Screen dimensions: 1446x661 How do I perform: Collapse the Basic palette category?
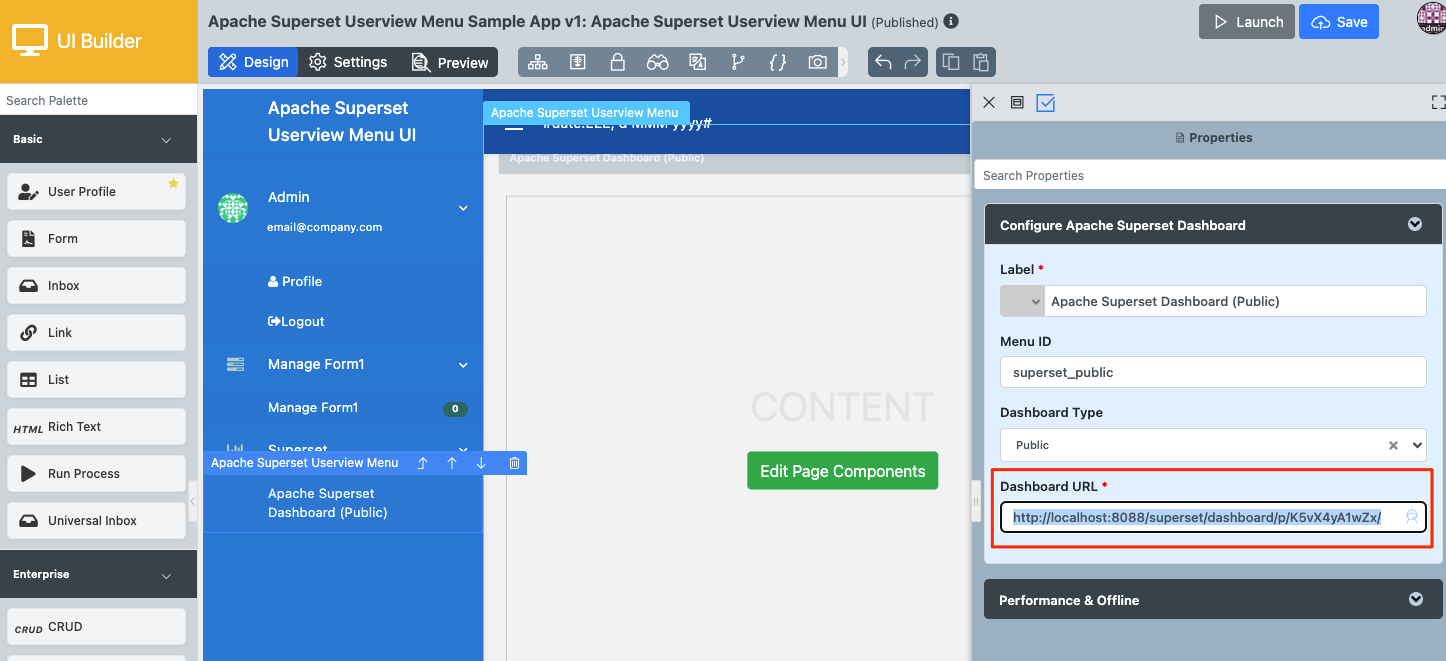click(x=166, y=140)
